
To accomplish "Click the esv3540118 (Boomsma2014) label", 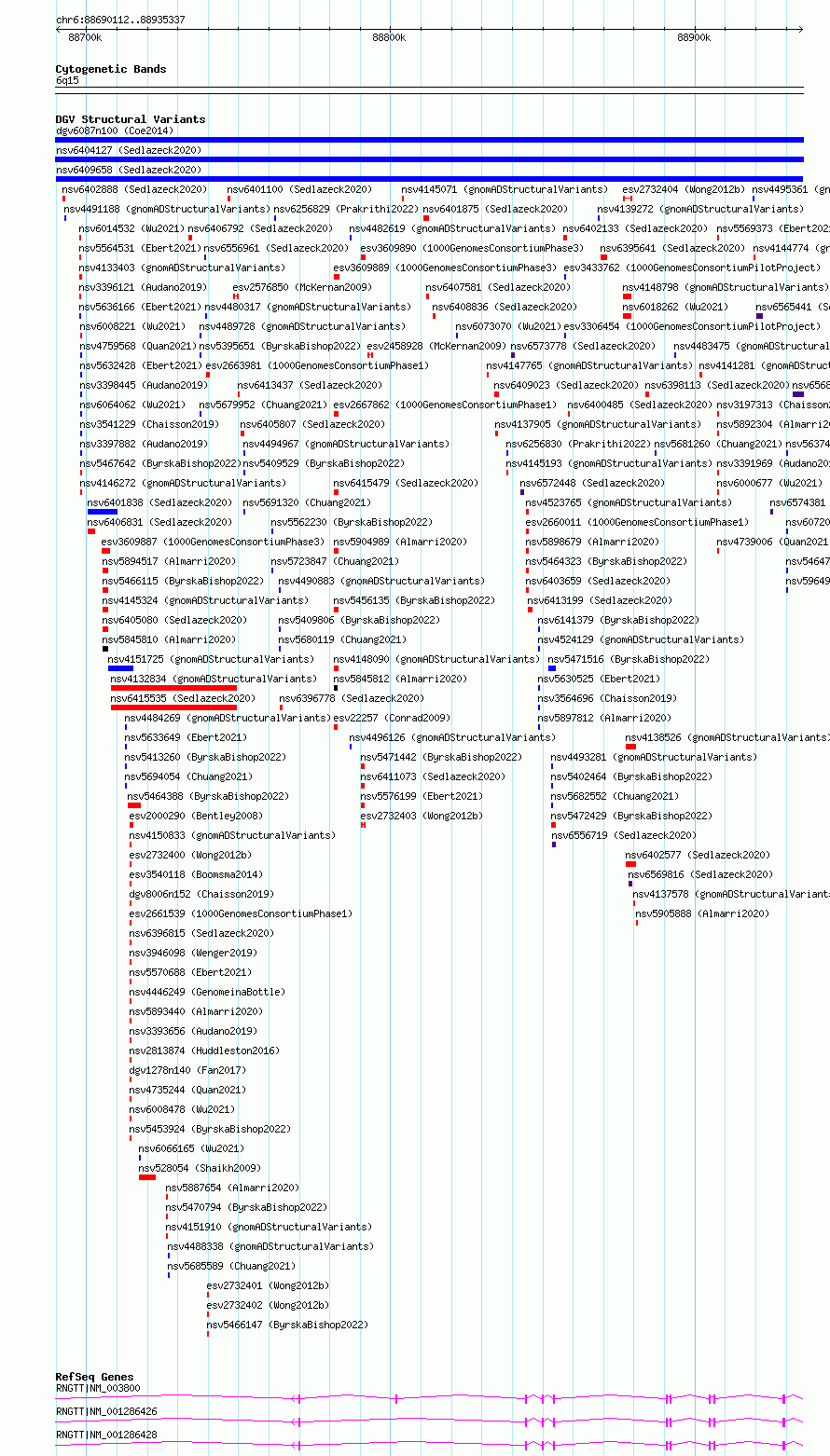I will pyautogui.click(x=196, y=874).
